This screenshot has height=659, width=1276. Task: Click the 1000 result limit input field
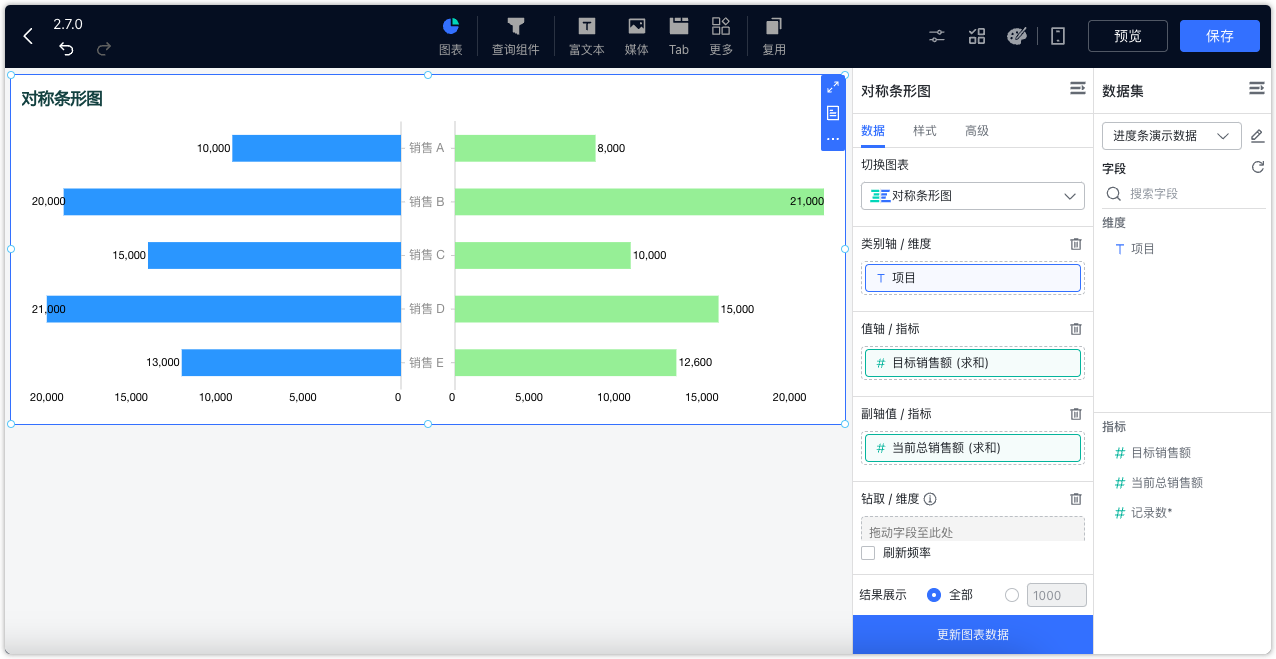click(1056, 594)
